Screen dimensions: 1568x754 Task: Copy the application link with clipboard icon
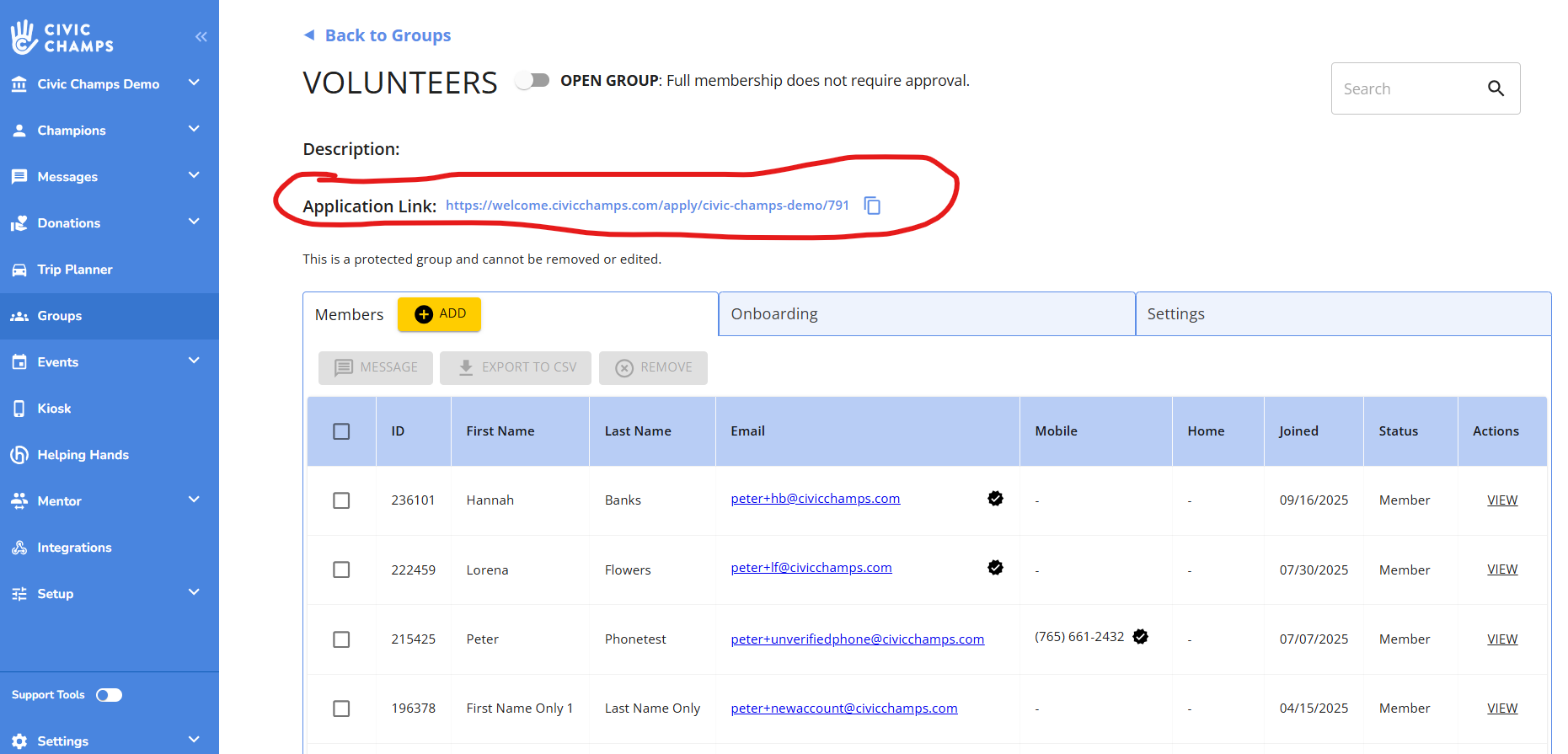tap(872, 206)
